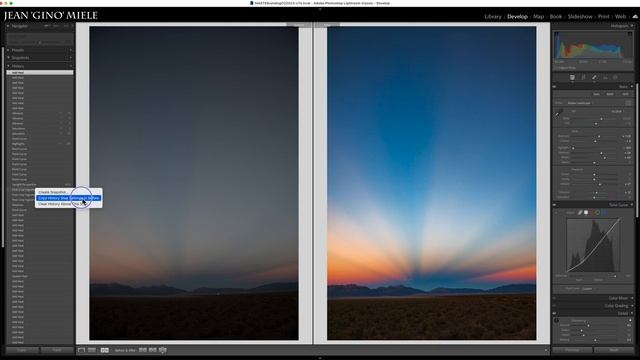Add a new snapshot with the plus icon
640x360 pixels.
pyautogui.click(x=71, y=58)
